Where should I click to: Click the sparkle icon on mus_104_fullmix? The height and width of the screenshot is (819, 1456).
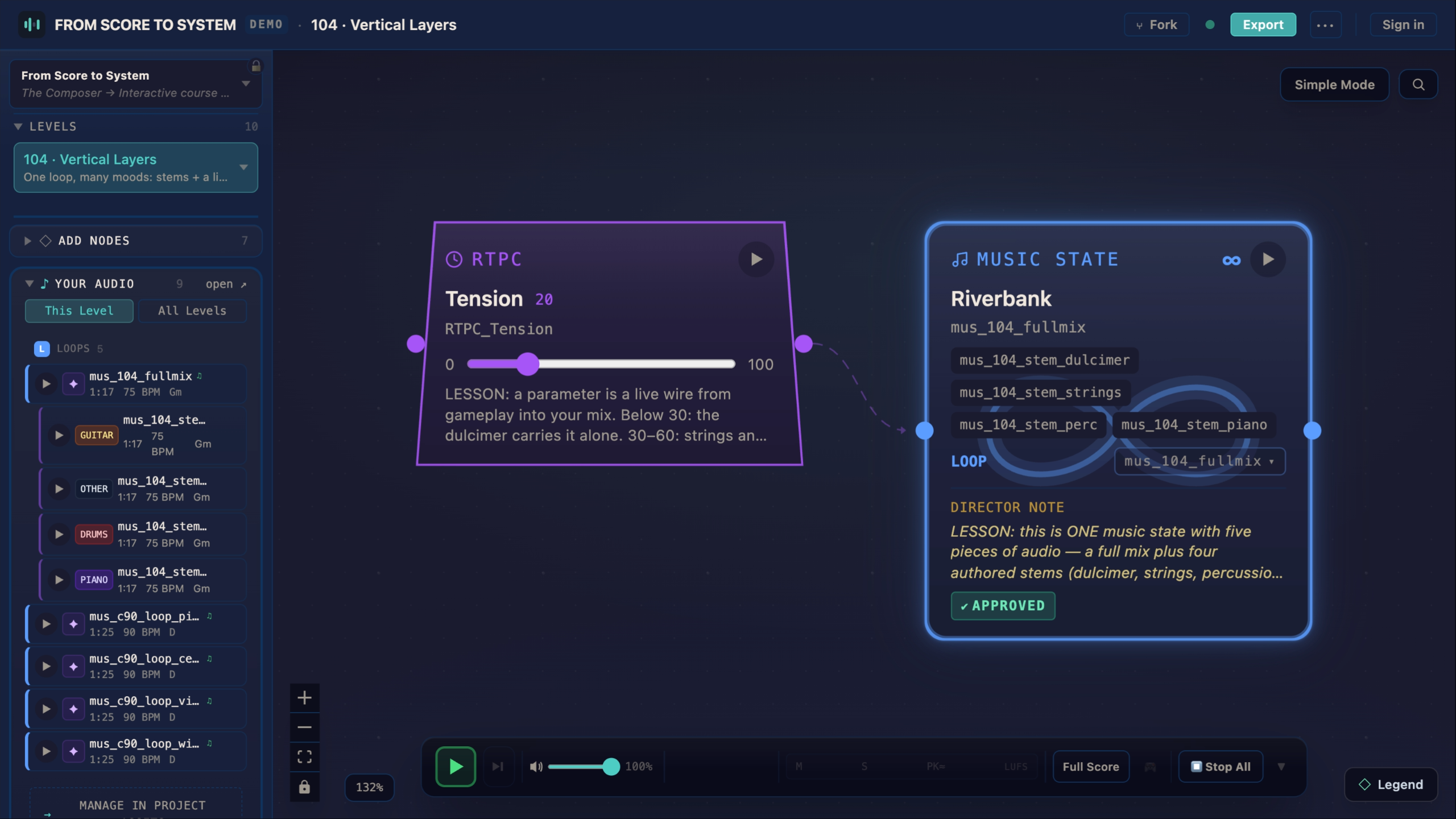[x=73, y=384]
